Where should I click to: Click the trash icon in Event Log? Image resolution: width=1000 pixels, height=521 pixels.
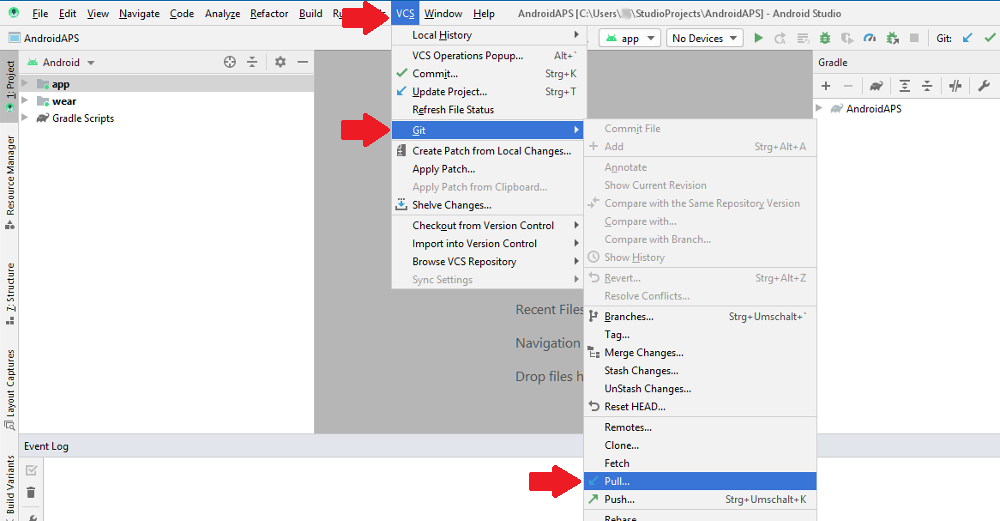click(31, 492)
